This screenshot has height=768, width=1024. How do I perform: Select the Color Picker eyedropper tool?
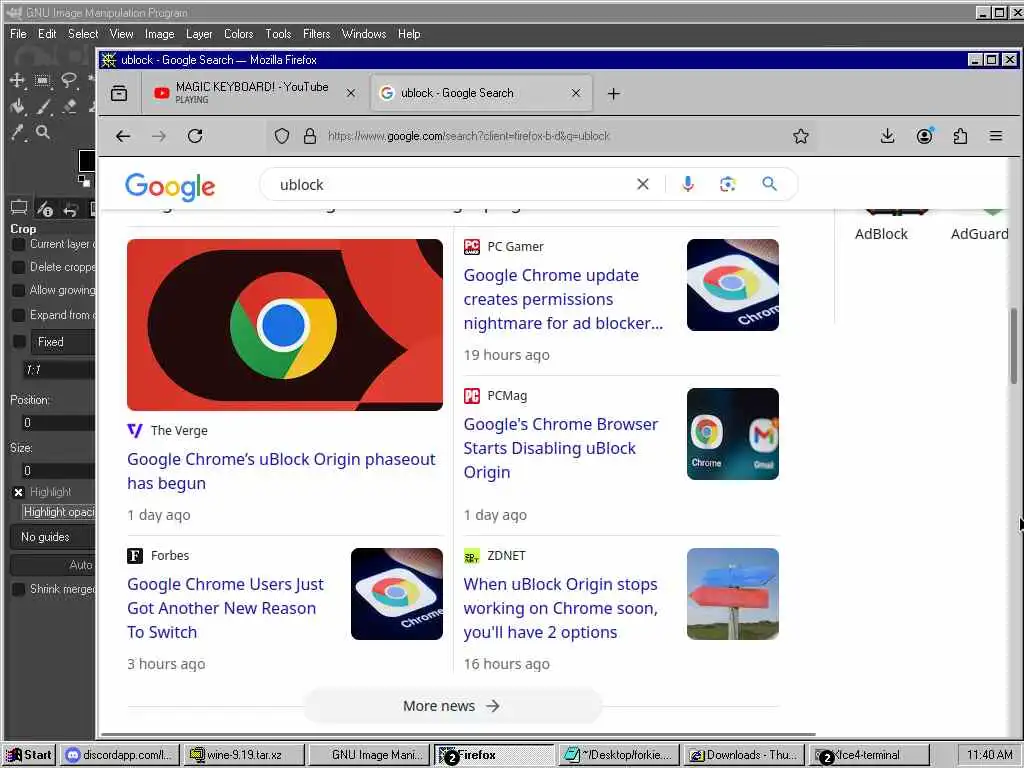[x=18, y=133]
